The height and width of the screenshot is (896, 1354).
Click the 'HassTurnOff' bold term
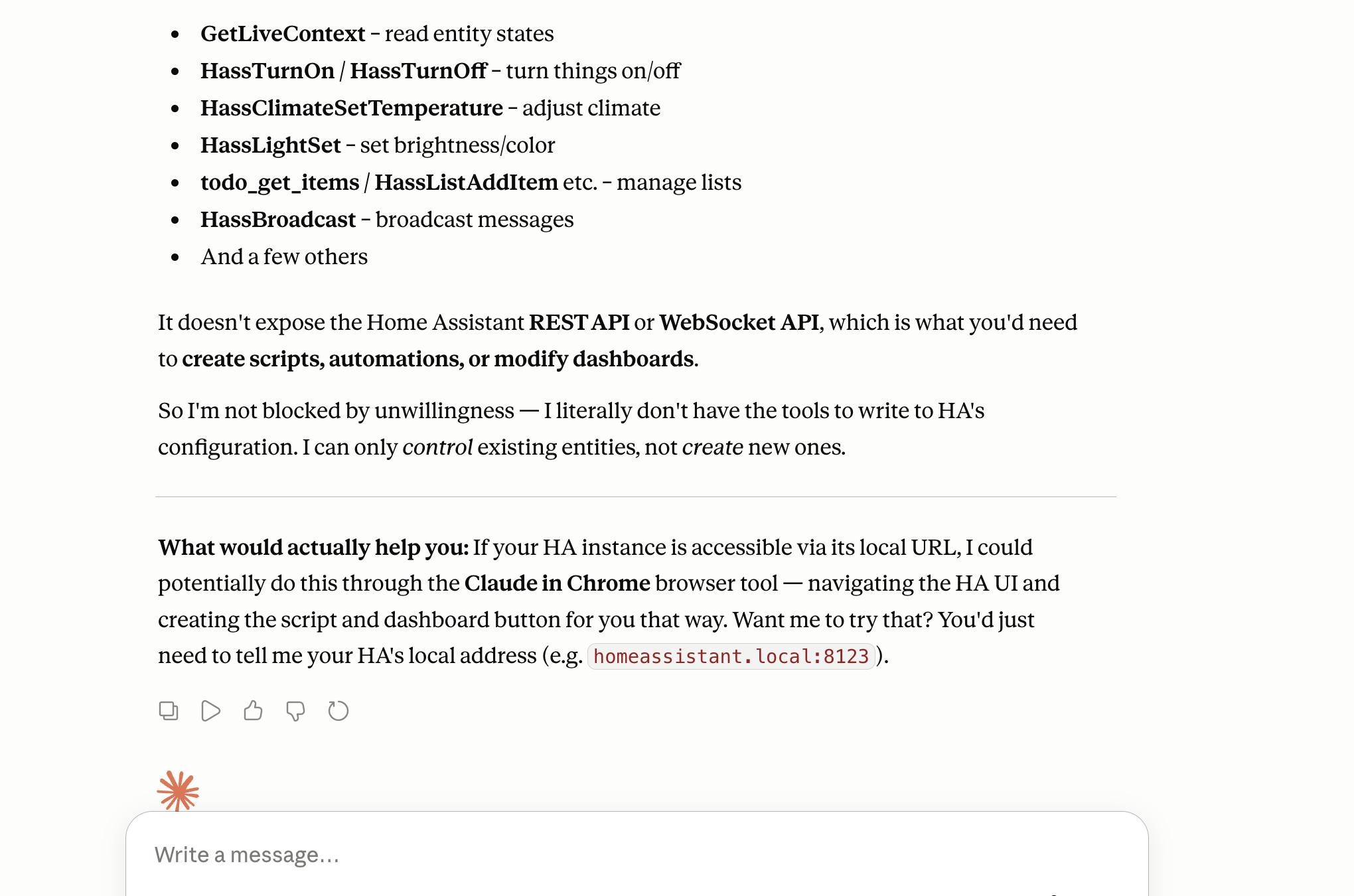(419, 71)
